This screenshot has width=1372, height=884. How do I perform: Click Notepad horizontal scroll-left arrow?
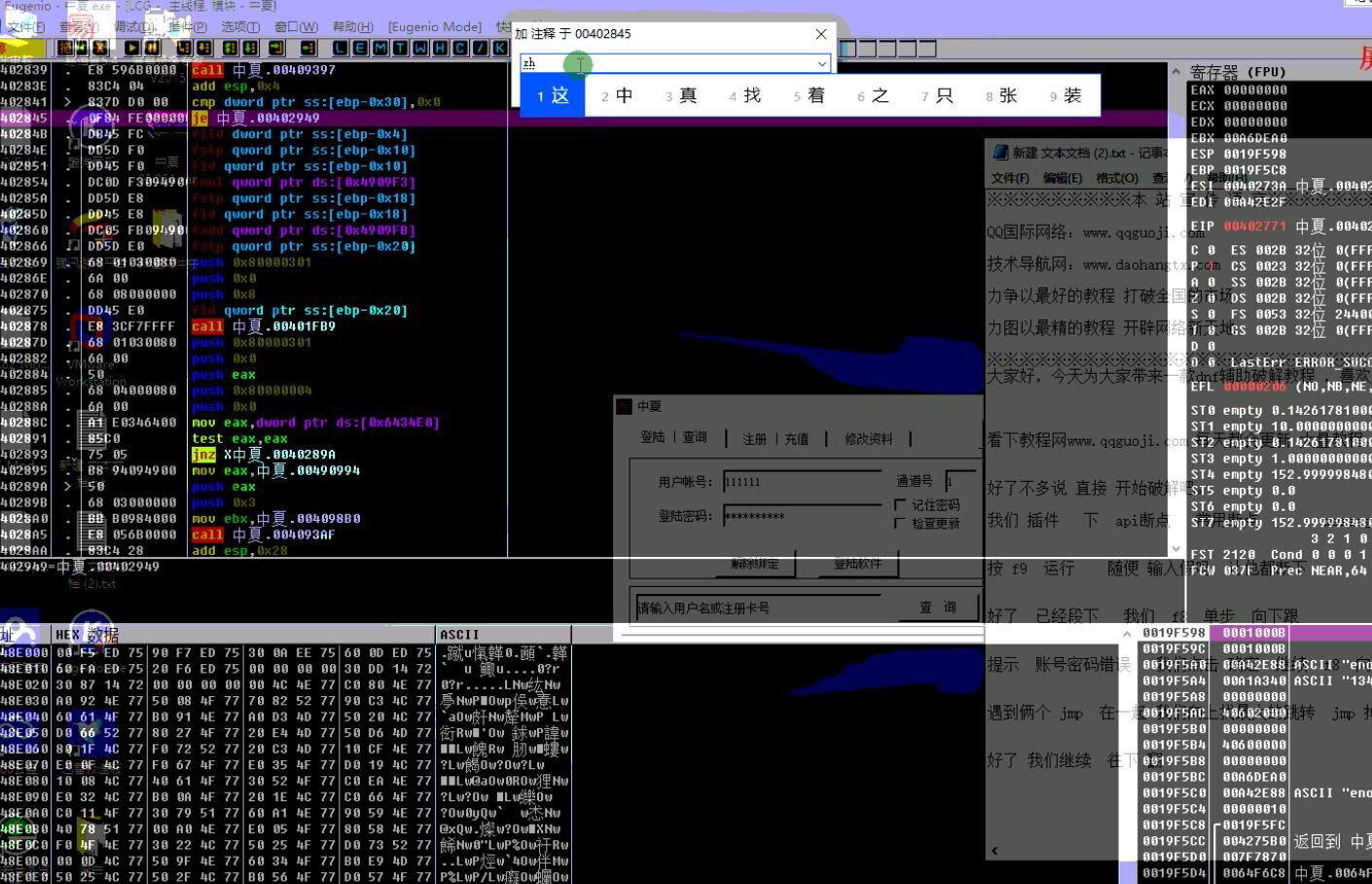[x=994, y=851]
